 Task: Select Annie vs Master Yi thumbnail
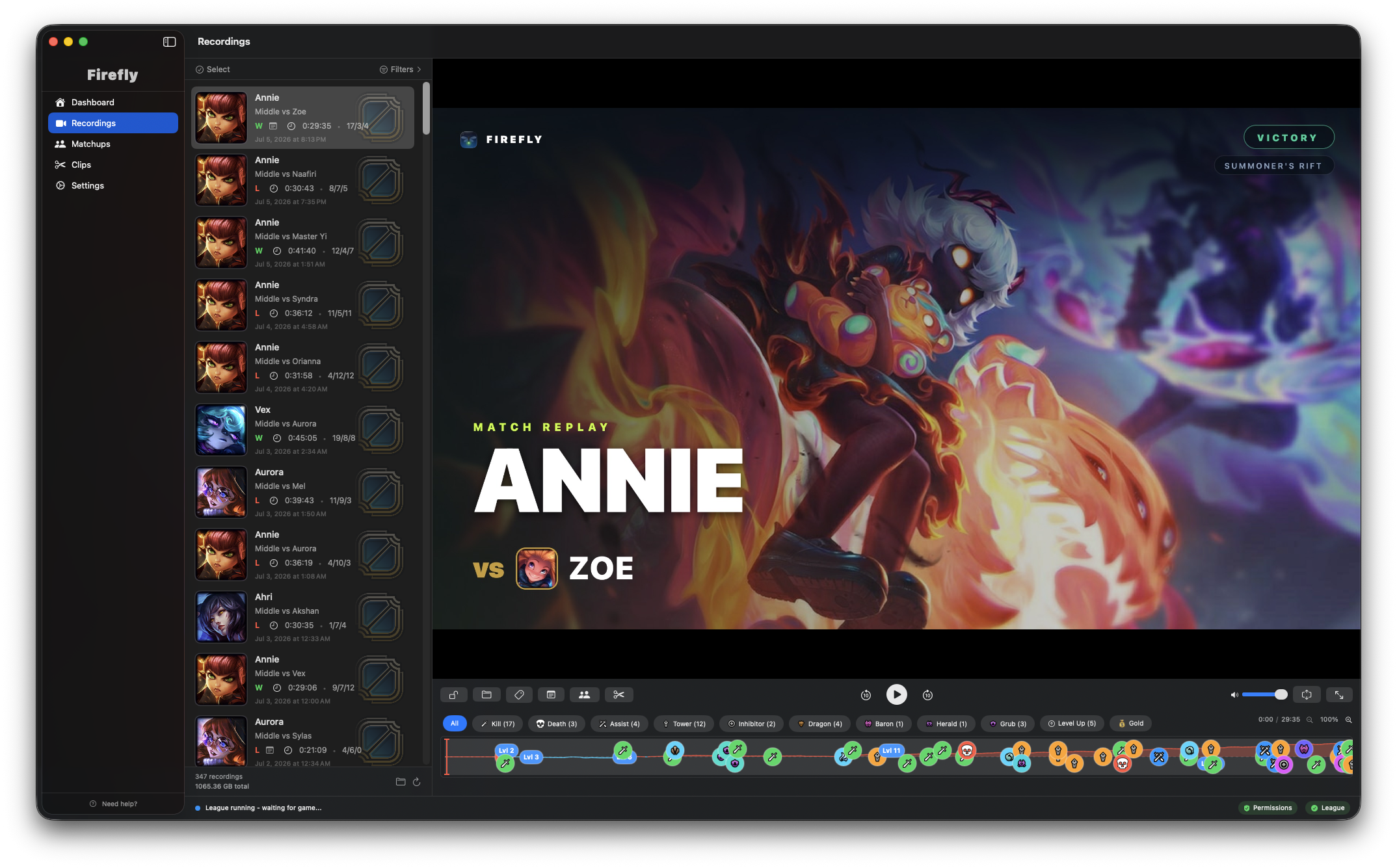coord(221,243)
